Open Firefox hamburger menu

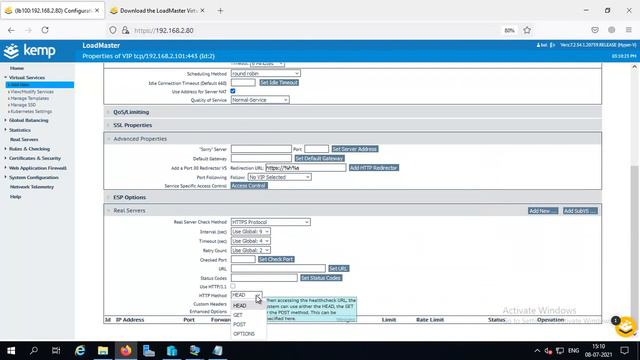click(629, 30)
